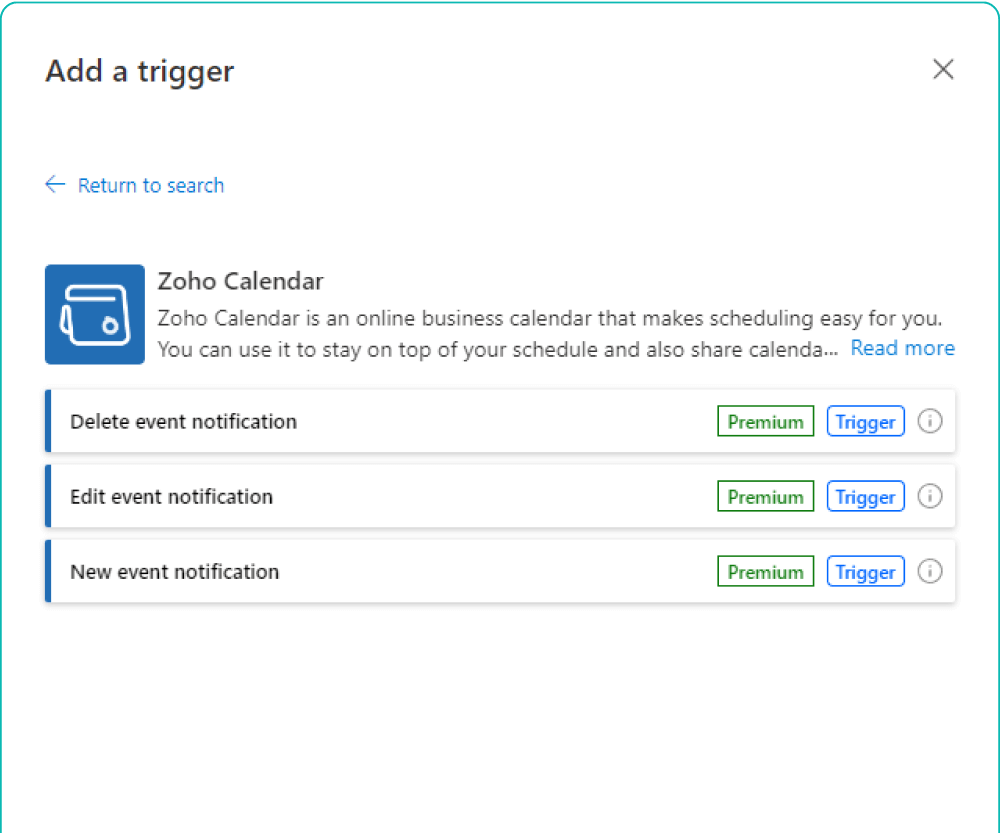This screenshot has height=833, width=1000.
Task: Click Premium badge on Edit event notification
Action: click(x=765, y=496)
